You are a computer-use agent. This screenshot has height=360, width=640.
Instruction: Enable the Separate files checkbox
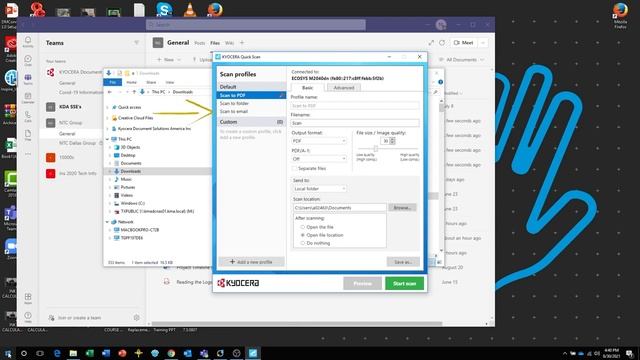tap(294, 169)
